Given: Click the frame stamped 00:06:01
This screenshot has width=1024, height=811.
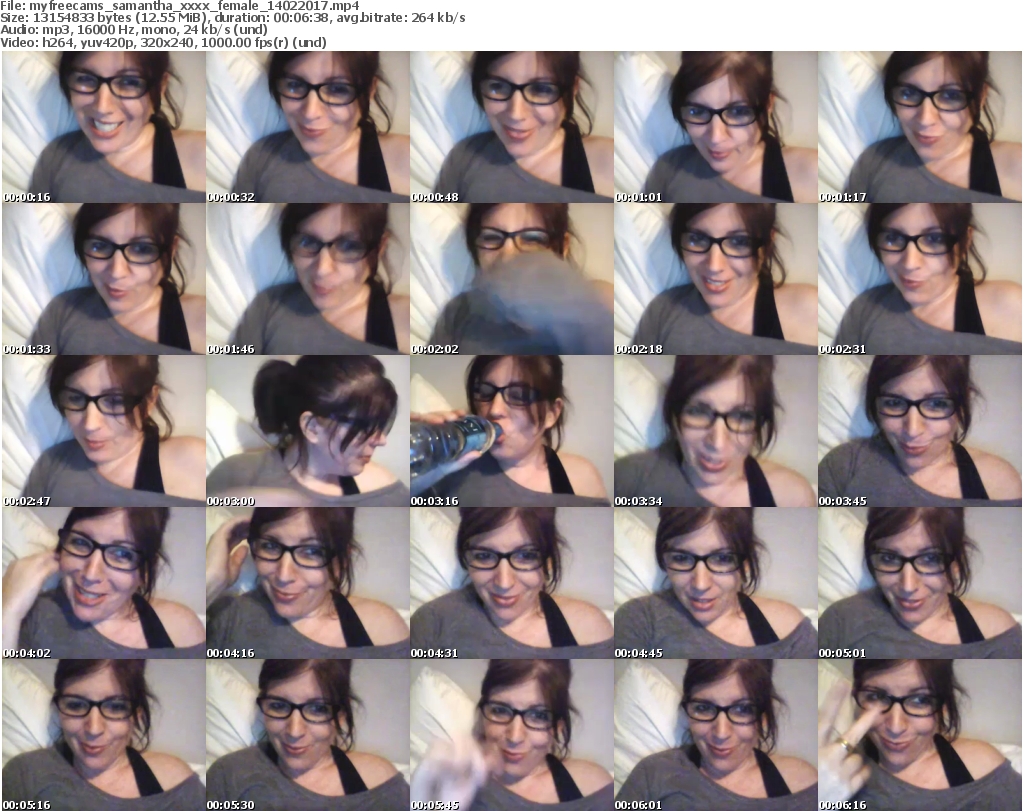Looking at the screenshot, I should [x=715, y=735].
